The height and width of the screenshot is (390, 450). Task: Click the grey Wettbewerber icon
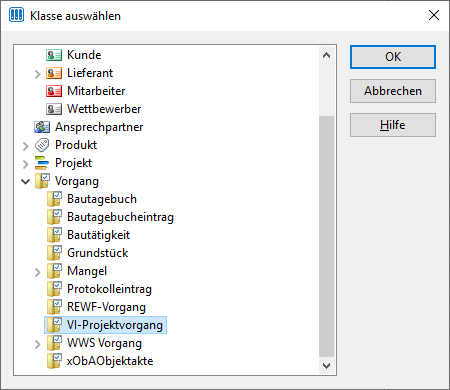54,109
